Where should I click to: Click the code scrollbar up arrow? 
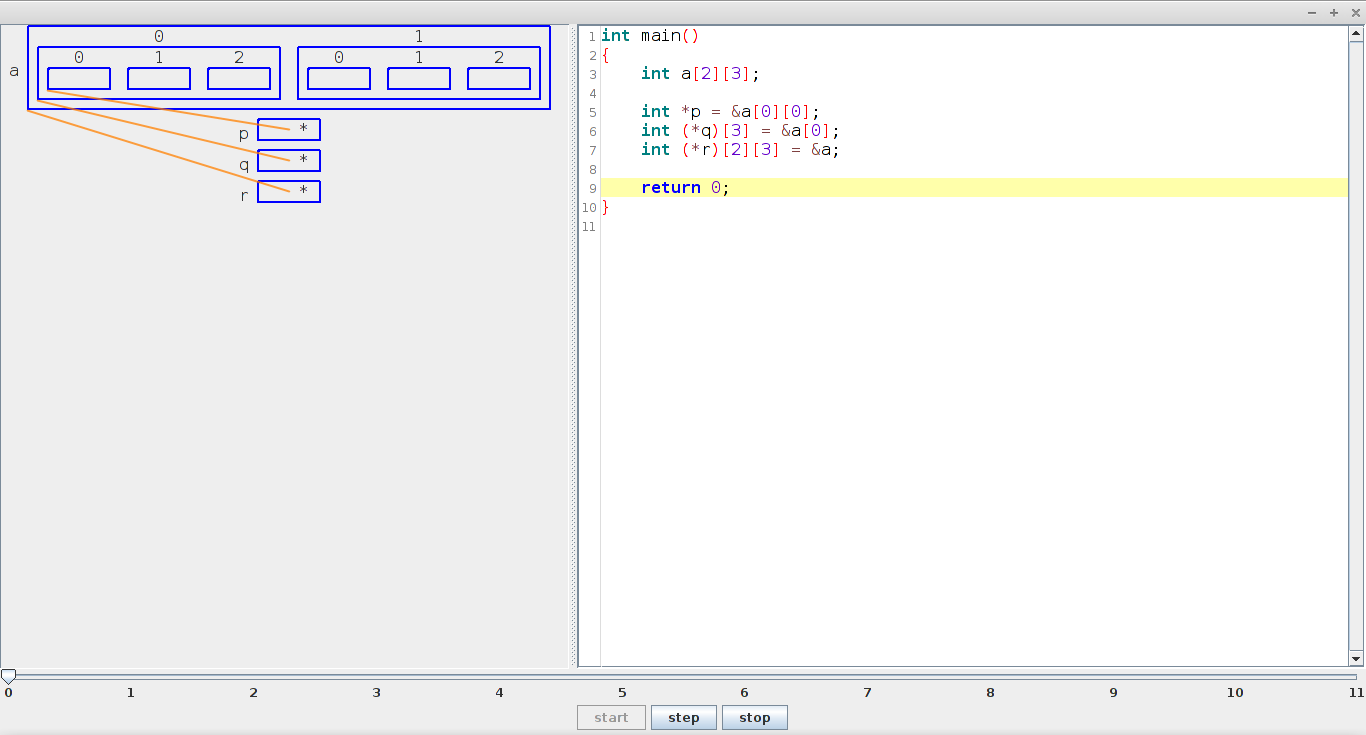click(1356, 34)
